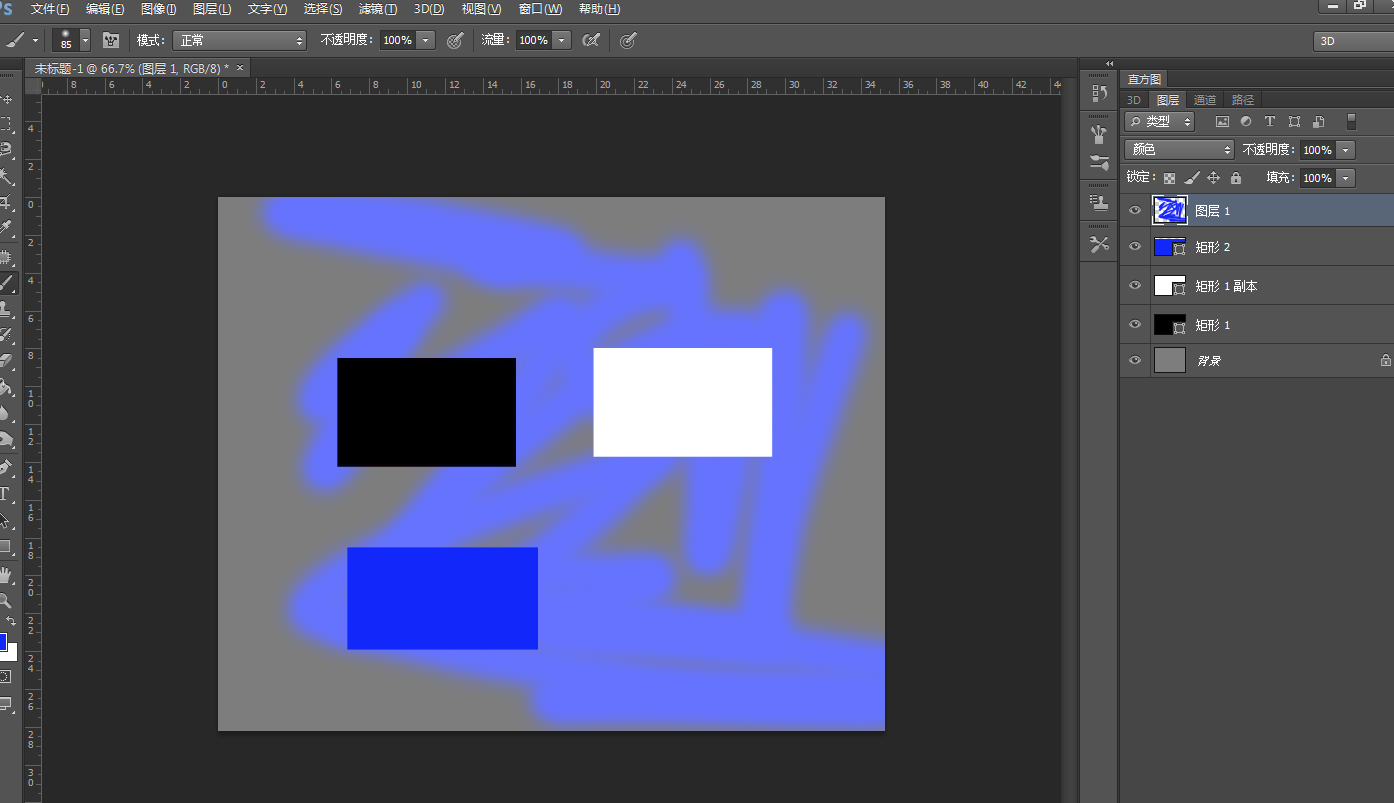Click the lock transparent pixels icon

(x=1169, y=178)
